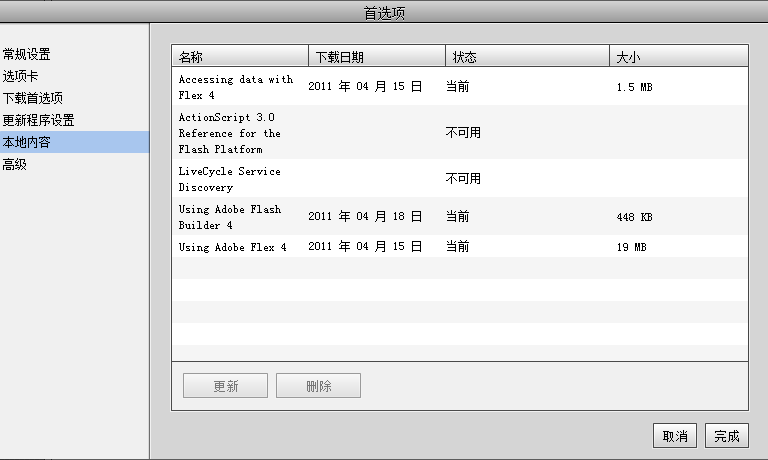This screenshot has height=460, width=768.
Task: Click 当前 status of Using Adobe Flex 4
Action: (457, 246)
